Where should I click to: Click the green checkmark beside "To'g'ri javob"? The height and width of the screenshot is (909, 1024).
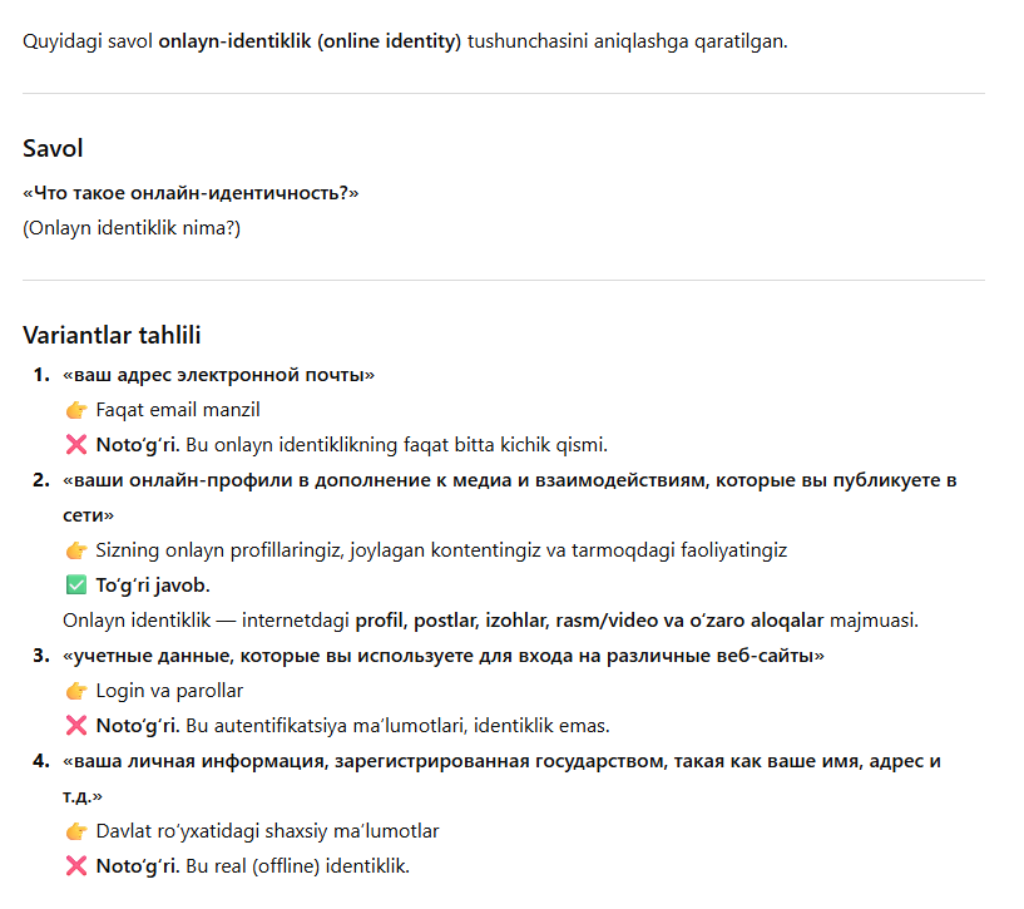pyautogui.click(x=76, y=586)
